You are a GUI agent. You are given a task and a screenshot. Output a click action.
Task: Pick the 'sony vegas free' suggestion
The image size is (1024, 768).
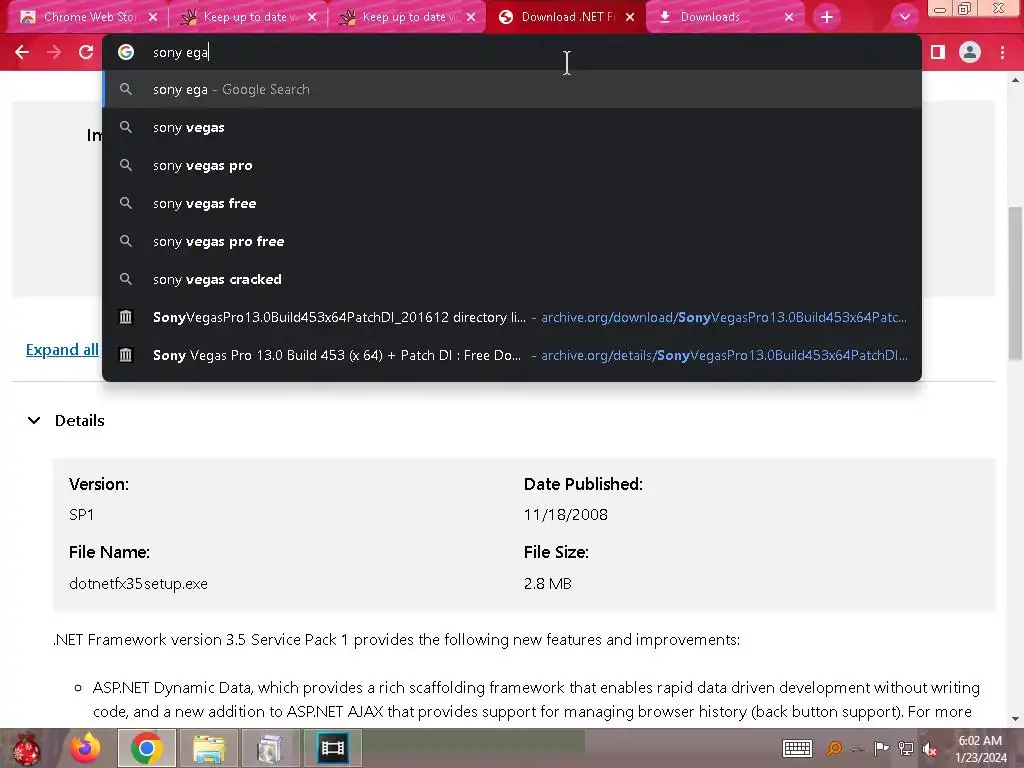(x=512, y=203)
